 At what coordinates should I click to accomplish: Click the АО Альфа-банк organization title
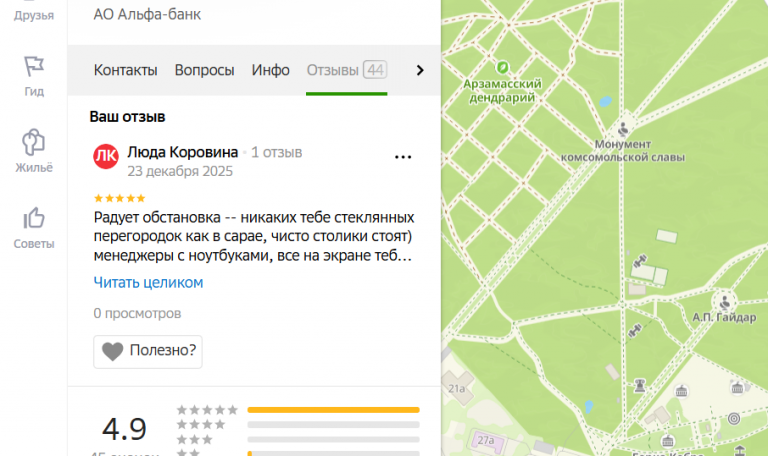(147, 14)
